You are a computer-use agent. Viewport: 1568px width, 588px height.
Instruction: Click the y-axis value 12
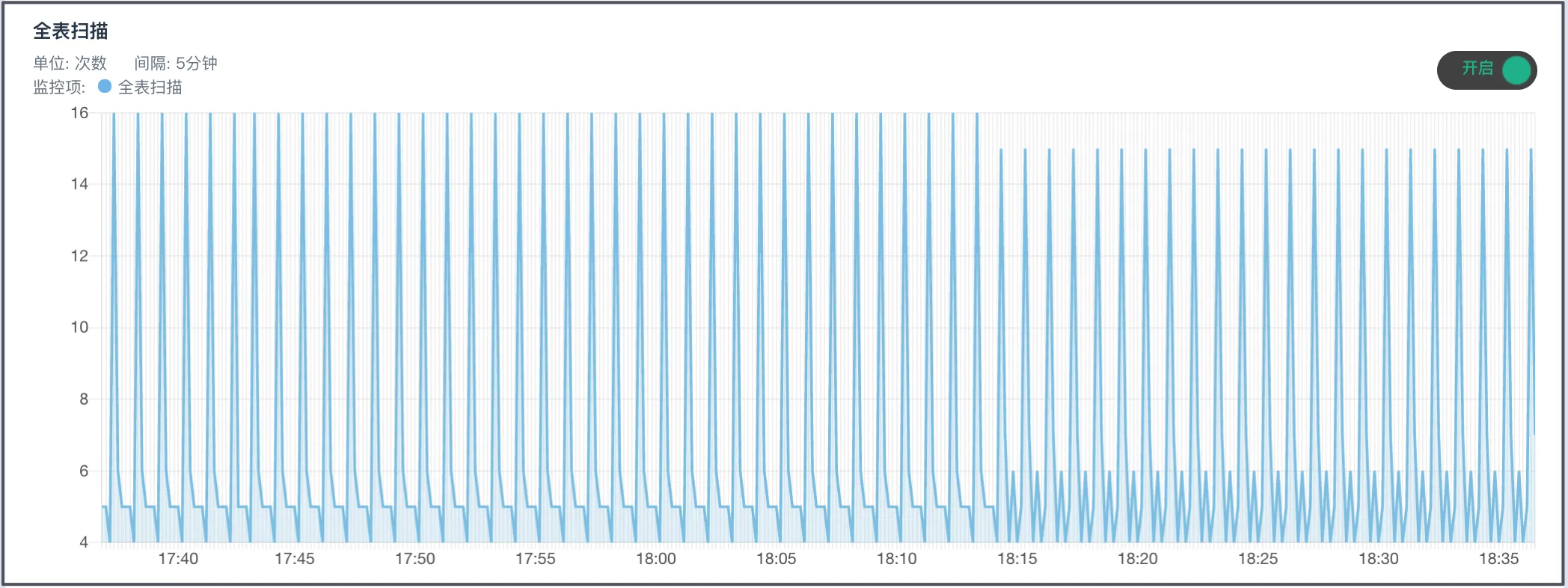[x=79, y=256]
